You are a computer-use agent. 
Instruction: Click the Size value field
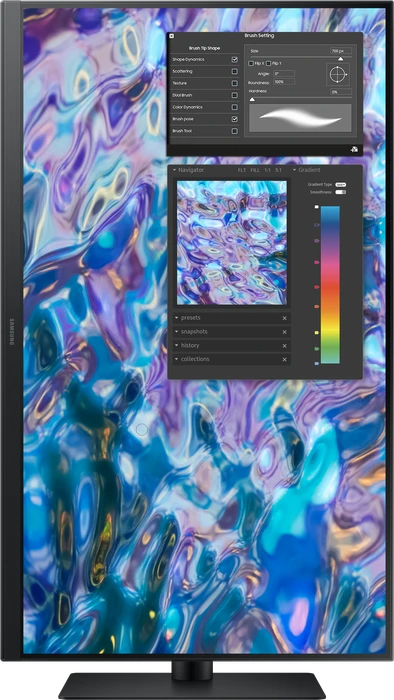[x=341, y=51]
